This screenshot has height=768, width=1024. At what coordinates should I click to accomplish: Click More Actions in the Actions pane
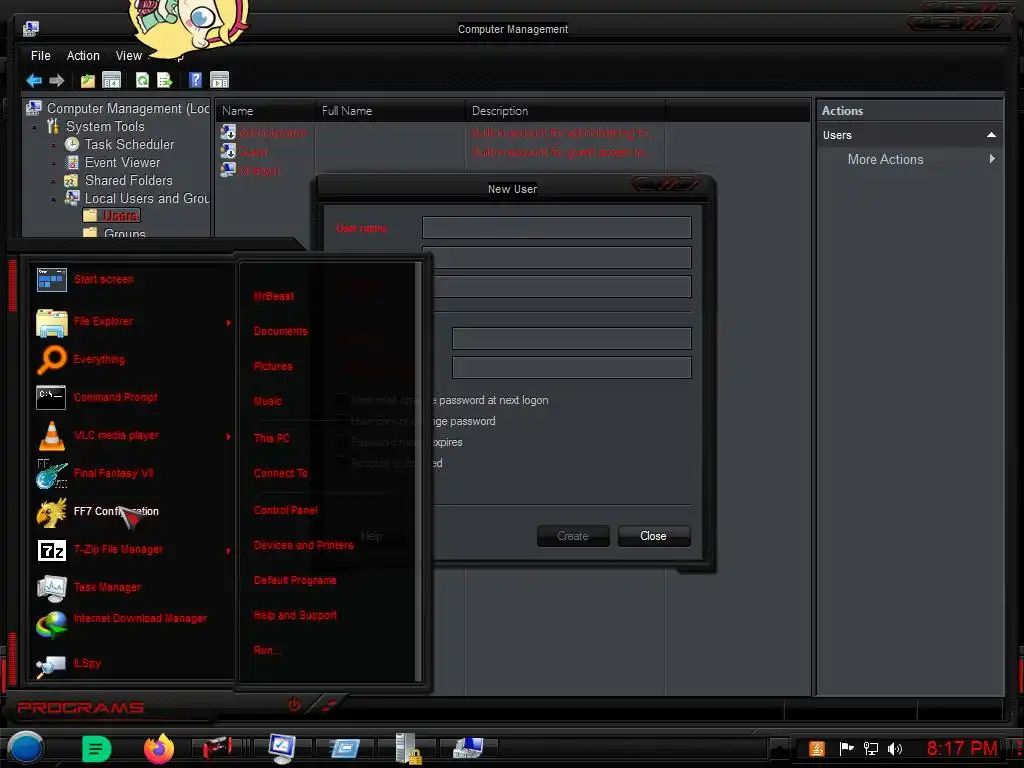click(x=885, y=159)
